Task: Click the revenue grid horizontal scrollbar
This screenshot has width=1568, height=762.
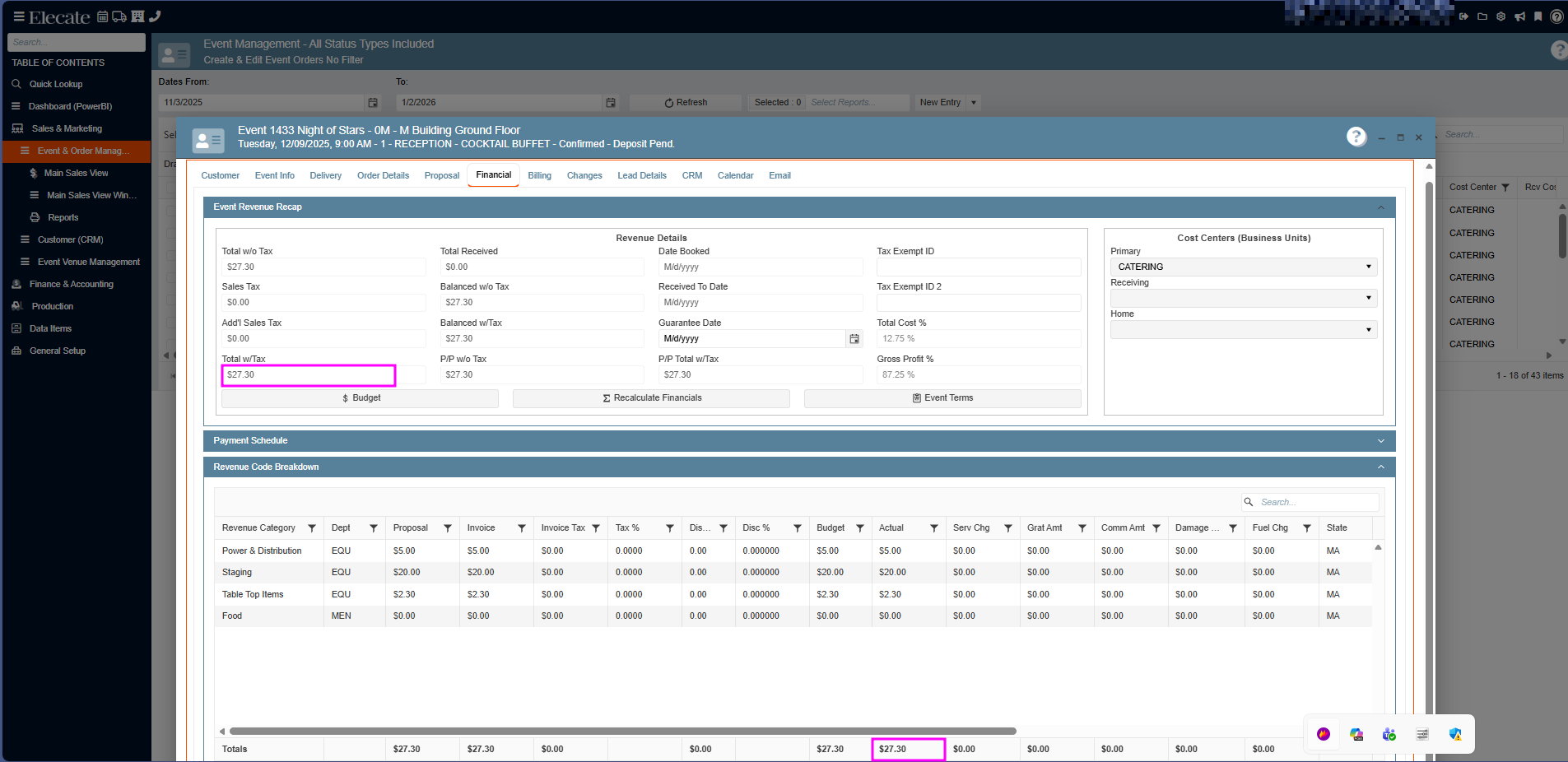Action: click(622, 731)
